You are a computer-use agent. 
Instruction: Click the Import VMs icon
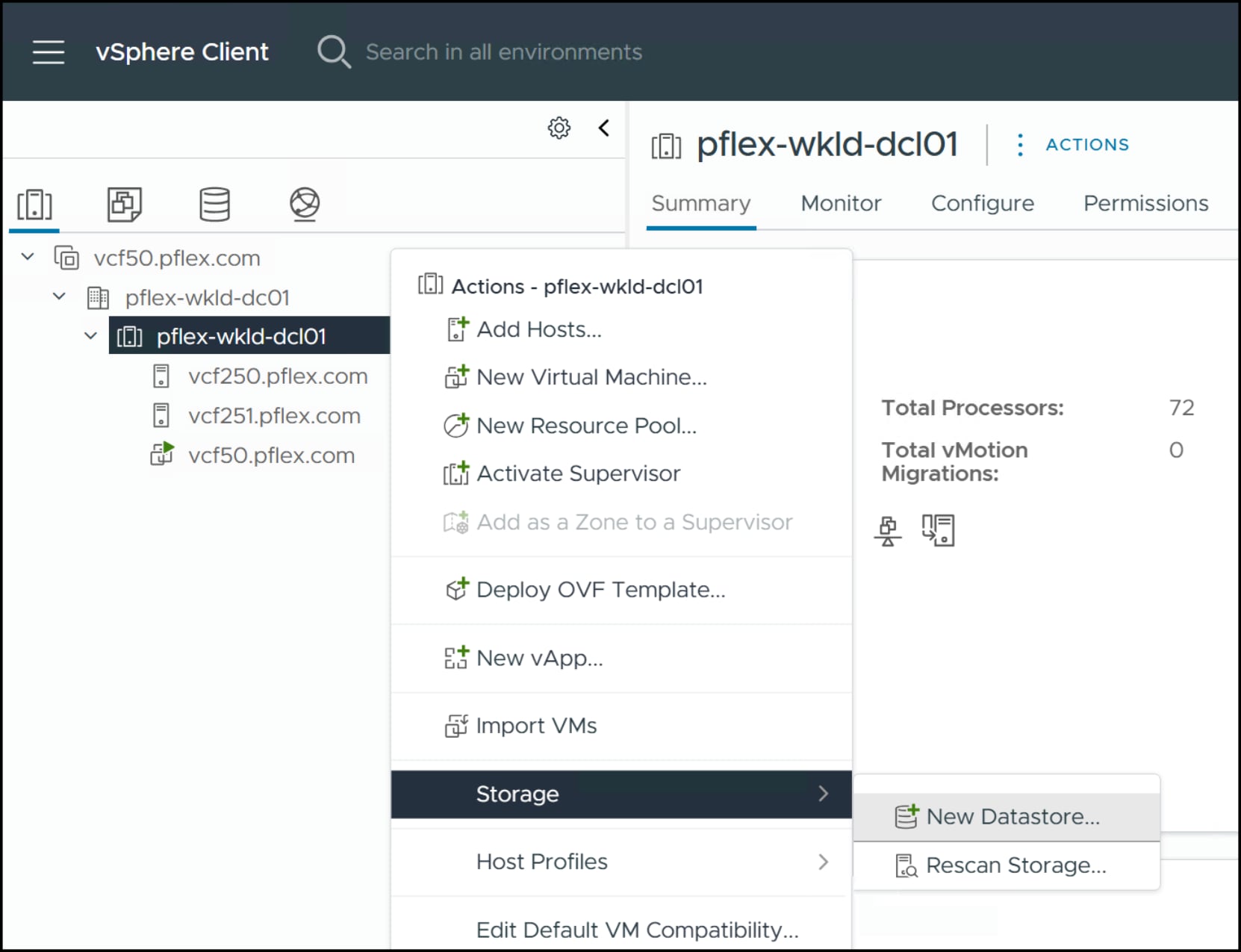pyautogui.click(x=456, y=725)
